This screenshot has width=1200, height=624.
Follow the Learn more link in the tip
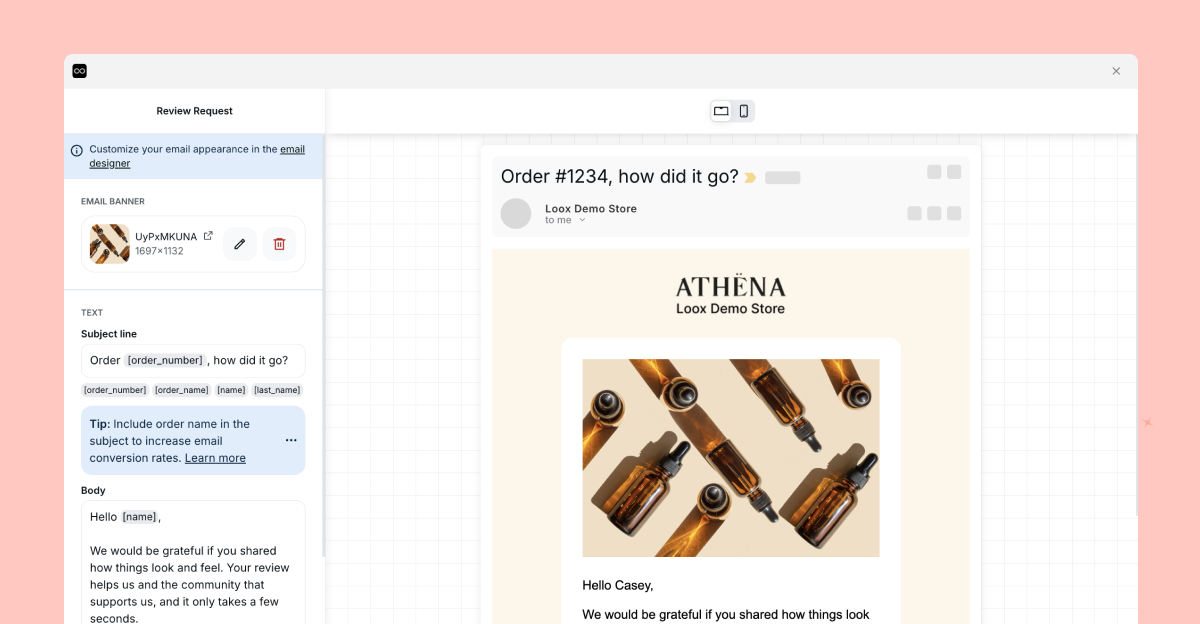[x=215, y=458]
